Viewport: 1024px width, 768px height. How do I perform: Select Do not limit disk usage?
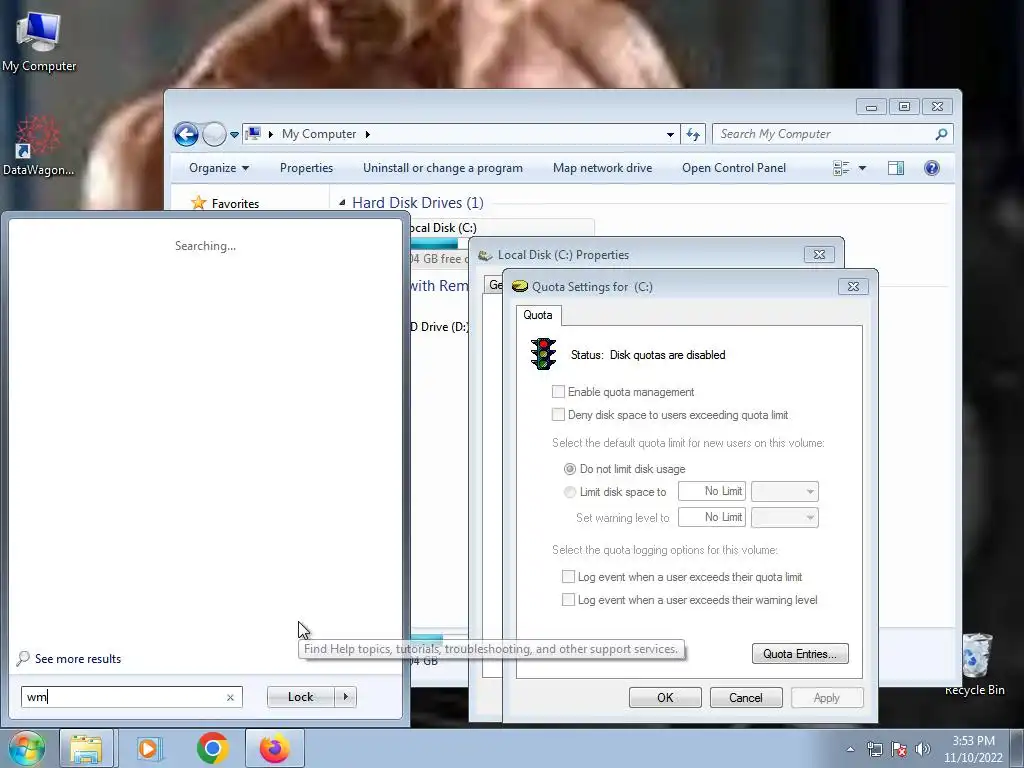(x=569, y=469)
